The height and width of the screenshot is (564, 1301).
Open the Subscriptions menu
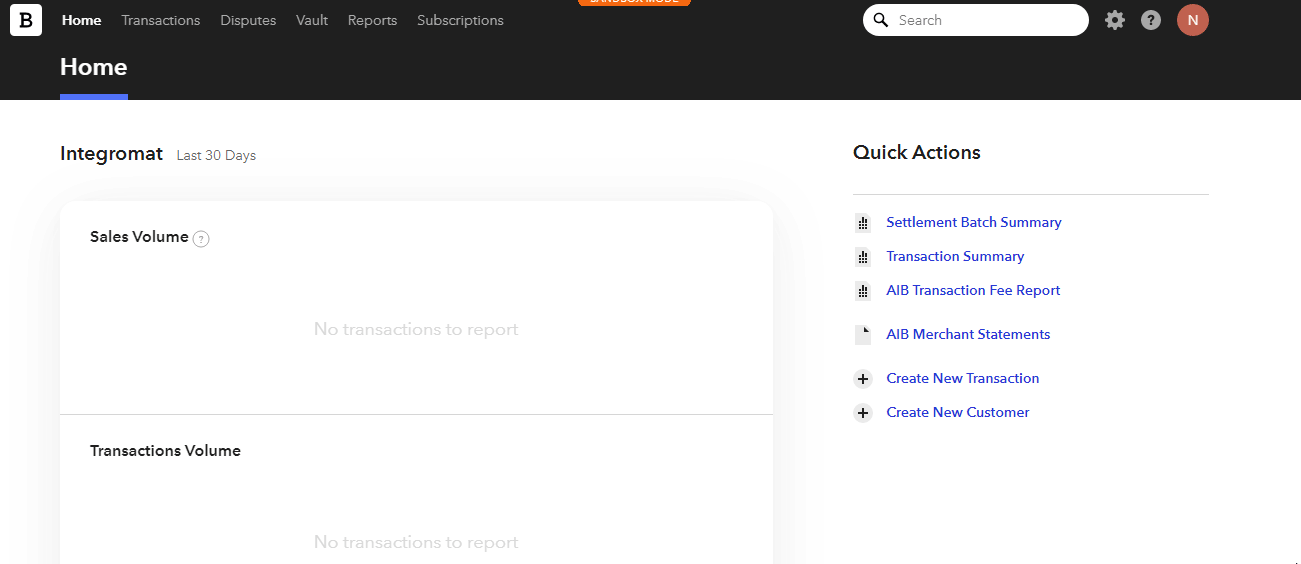coord(460,20)
